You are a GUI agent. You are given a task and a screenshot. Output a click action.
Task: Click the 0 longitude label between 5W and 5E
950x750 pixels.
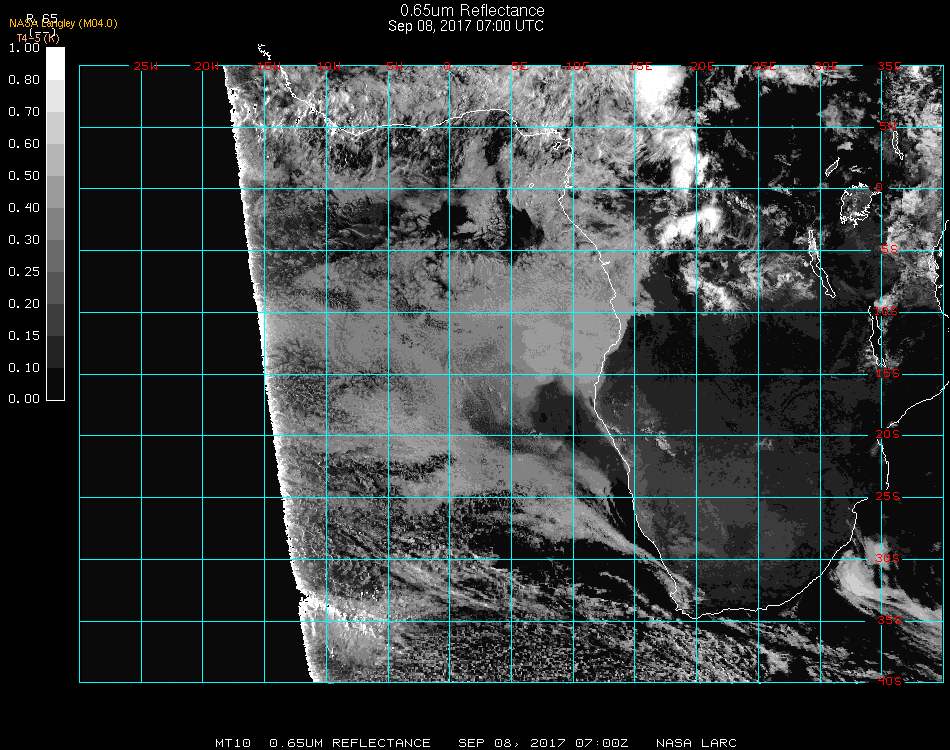click(x=447, y=67)
